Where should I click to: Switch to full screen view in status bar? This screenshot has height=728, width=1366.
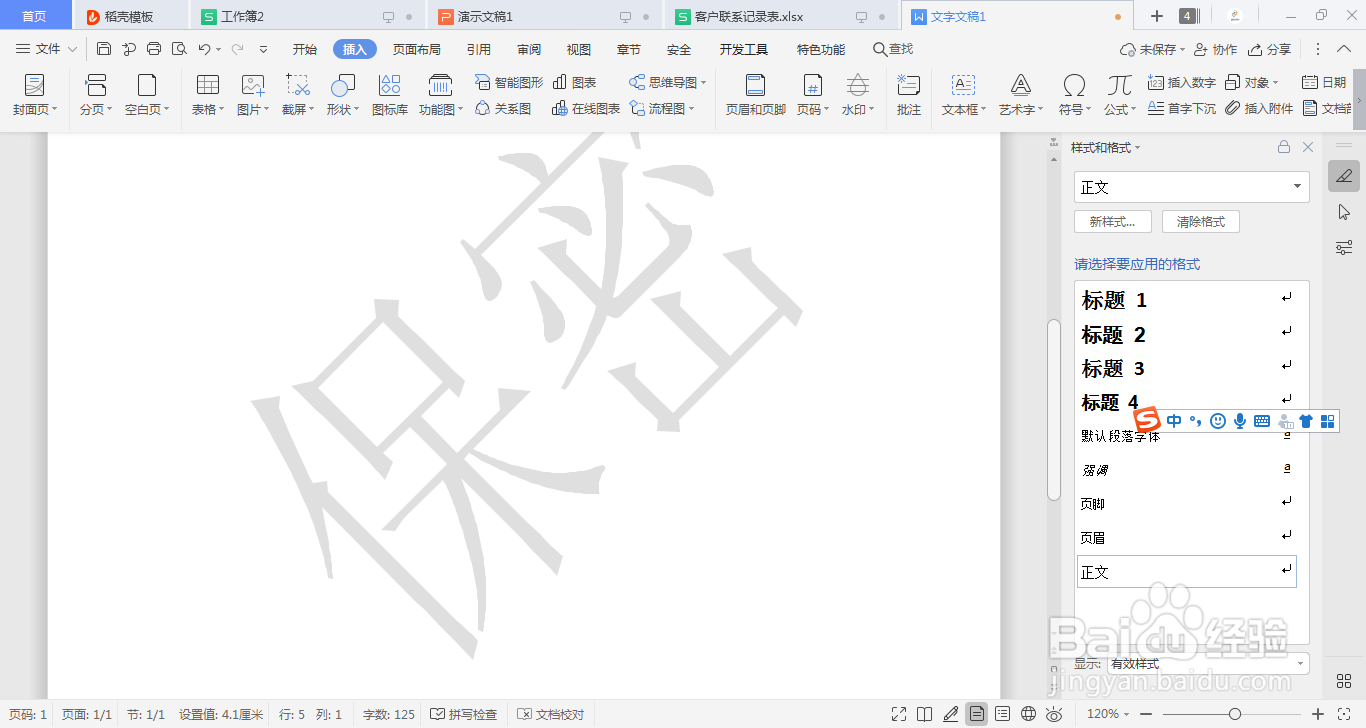tap(899, 714)
